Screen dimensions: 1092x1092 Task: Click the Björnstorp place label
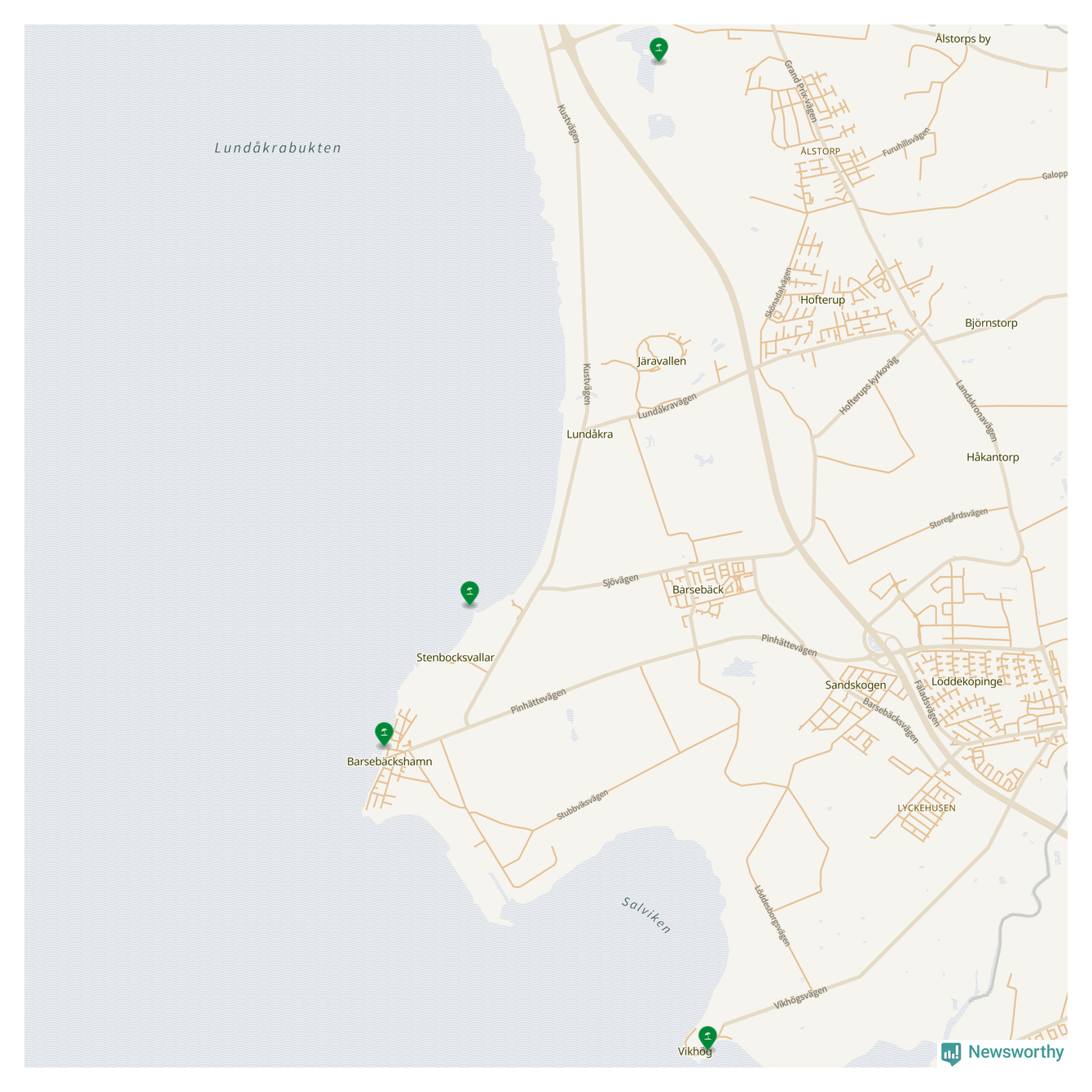[991, 324]
